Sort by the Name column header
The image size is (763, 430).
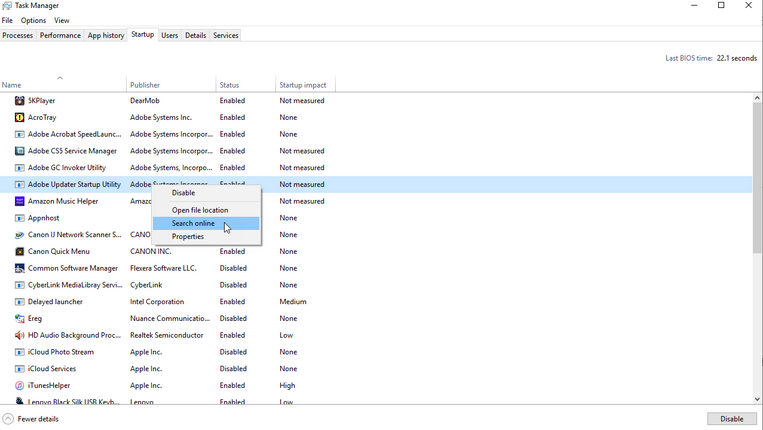coord(63,83)
